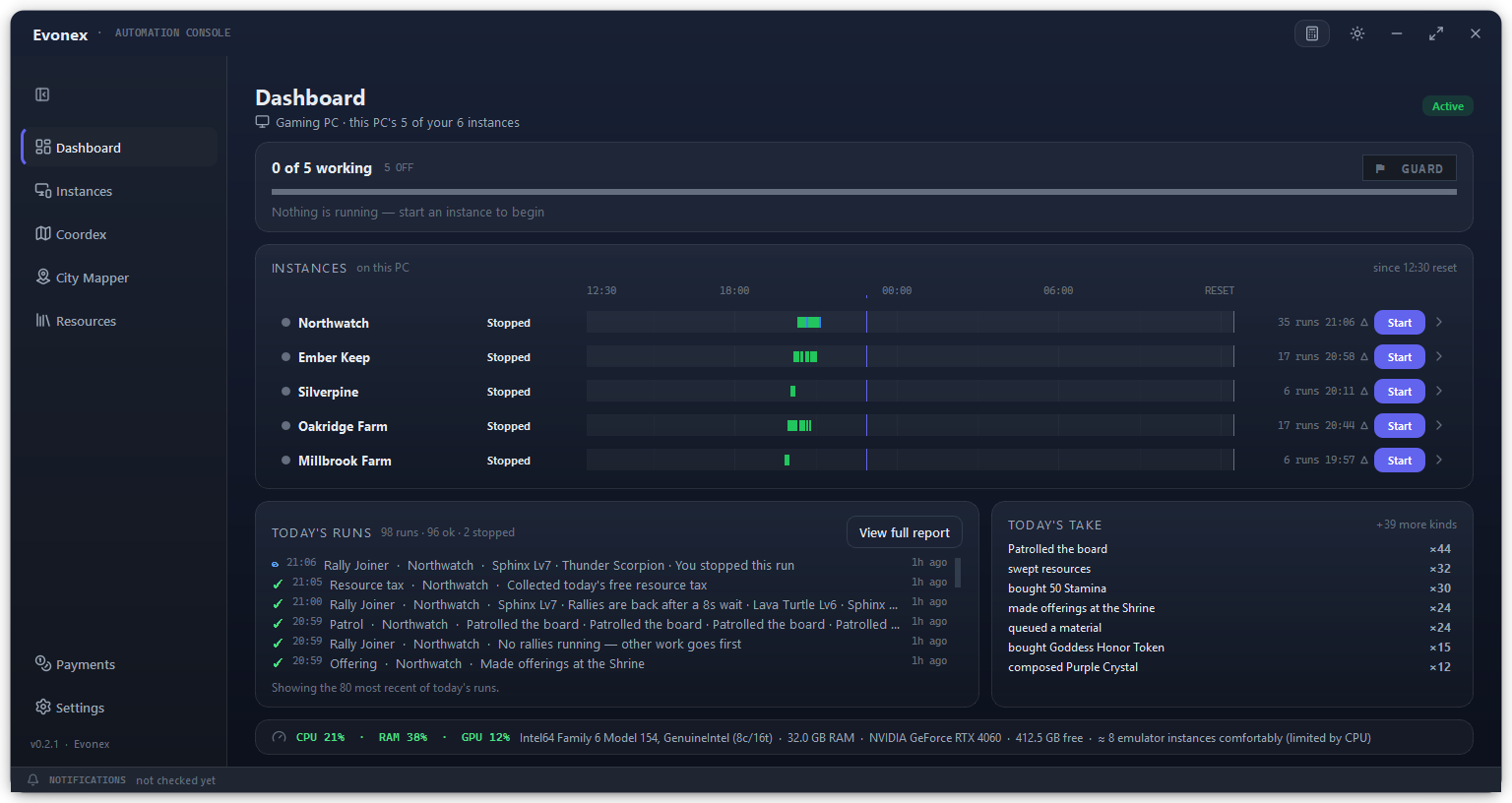This screenshot has width=1512, height=803.
Task: Click the 'GPU 12%' usage readout
Action: coord(485,737)
